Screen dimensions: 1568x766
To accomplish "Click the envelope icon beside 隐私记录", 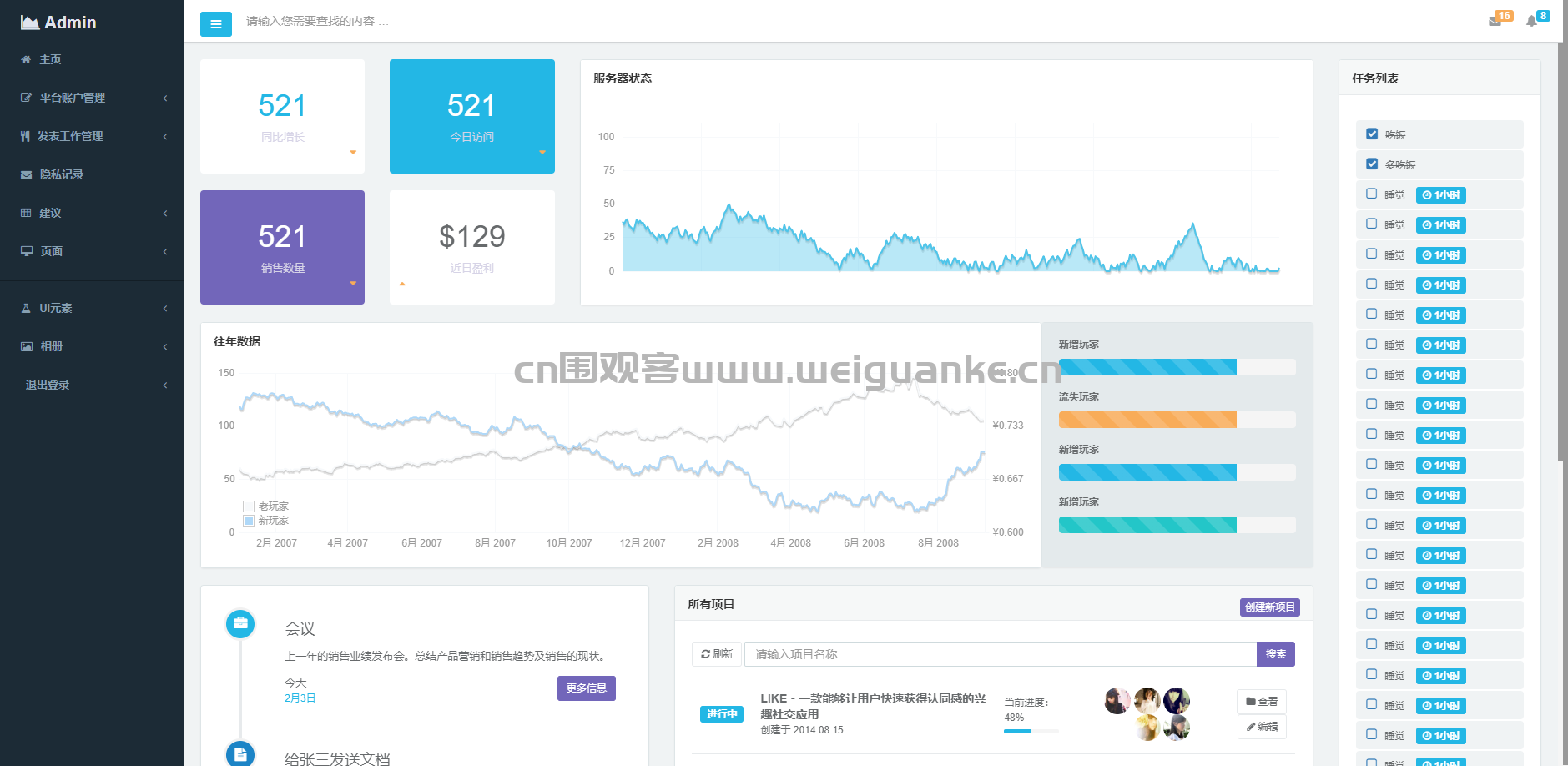I will click(26, 174).
